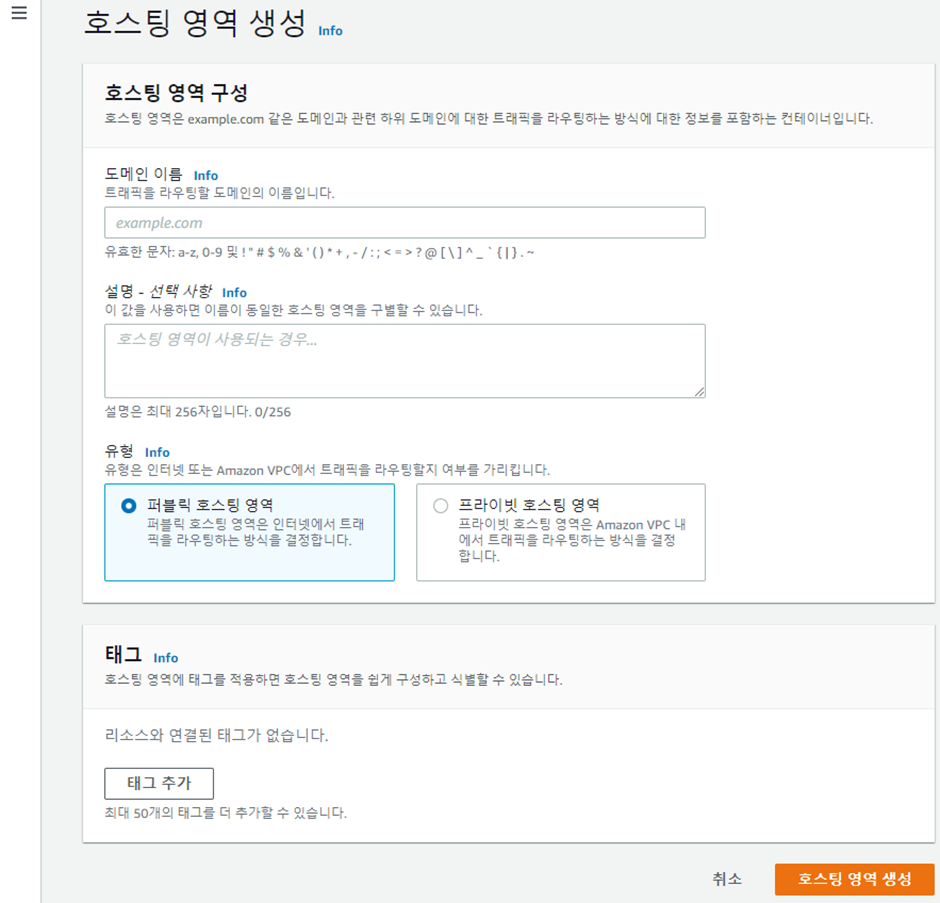Click the text 리소스와 연결된 태그가 없습니다.
Image resolution: width=940 pixels, height=903 pixels.
pyautogui.click(x=216, y=735)
